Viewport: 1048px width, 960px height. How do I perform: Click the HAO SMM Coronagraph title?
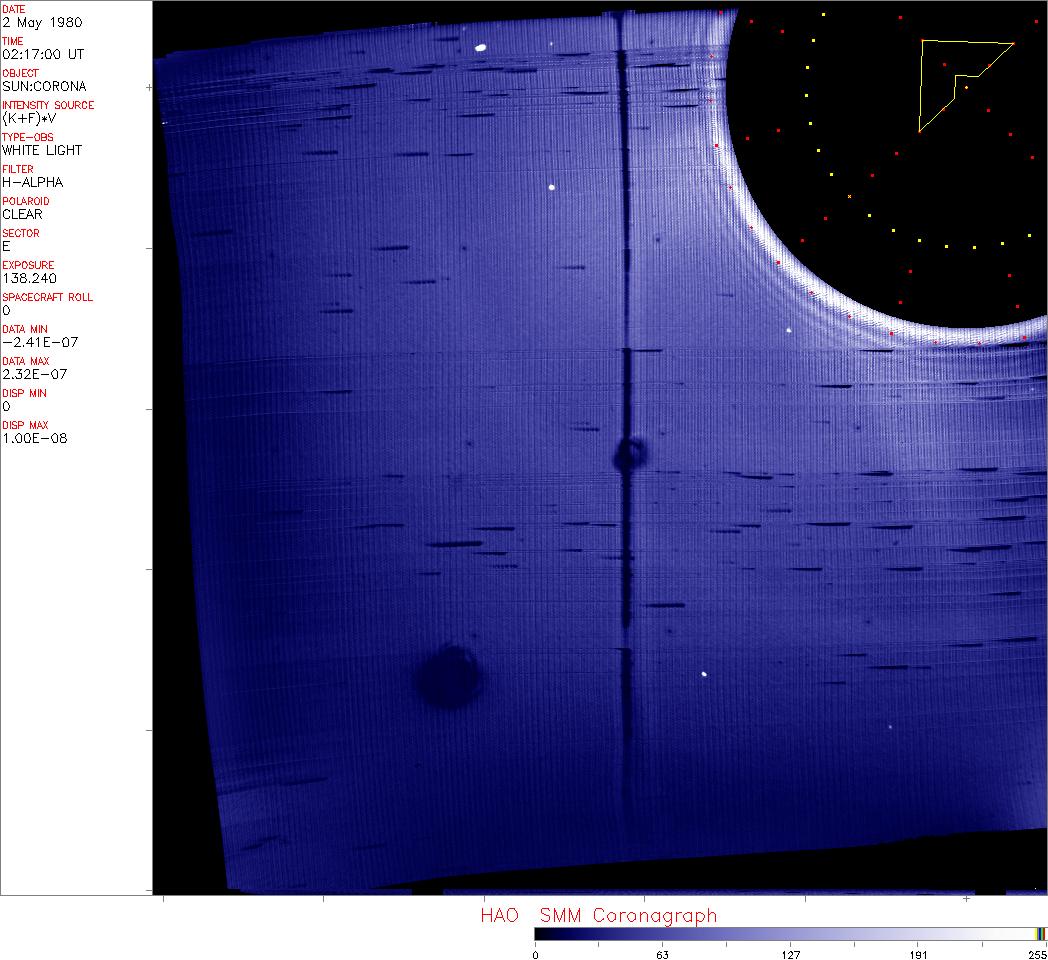pyautogui.click(x=598, y=915)
